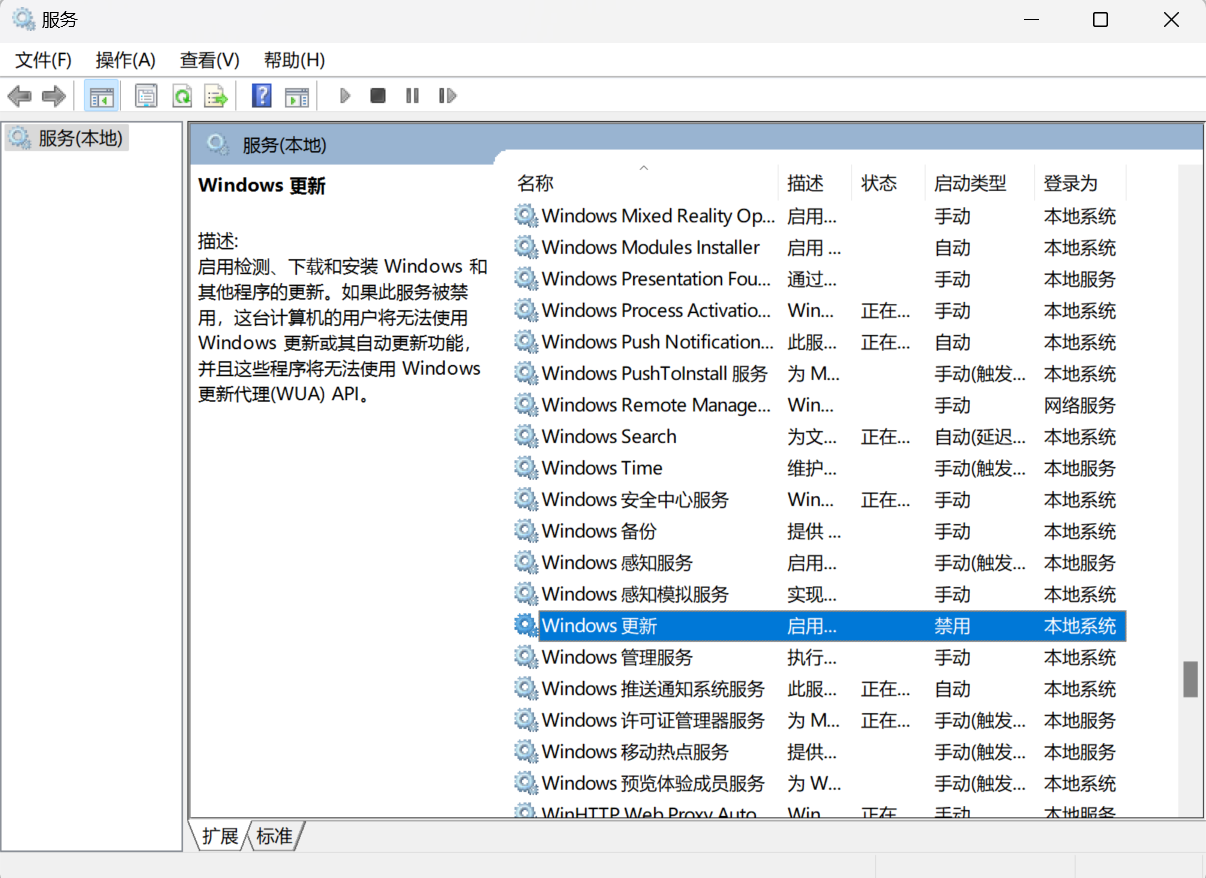Click gear icon beside Windows 管理服务
Viewport: 1206px width, 878px height.
pos(526,657)
